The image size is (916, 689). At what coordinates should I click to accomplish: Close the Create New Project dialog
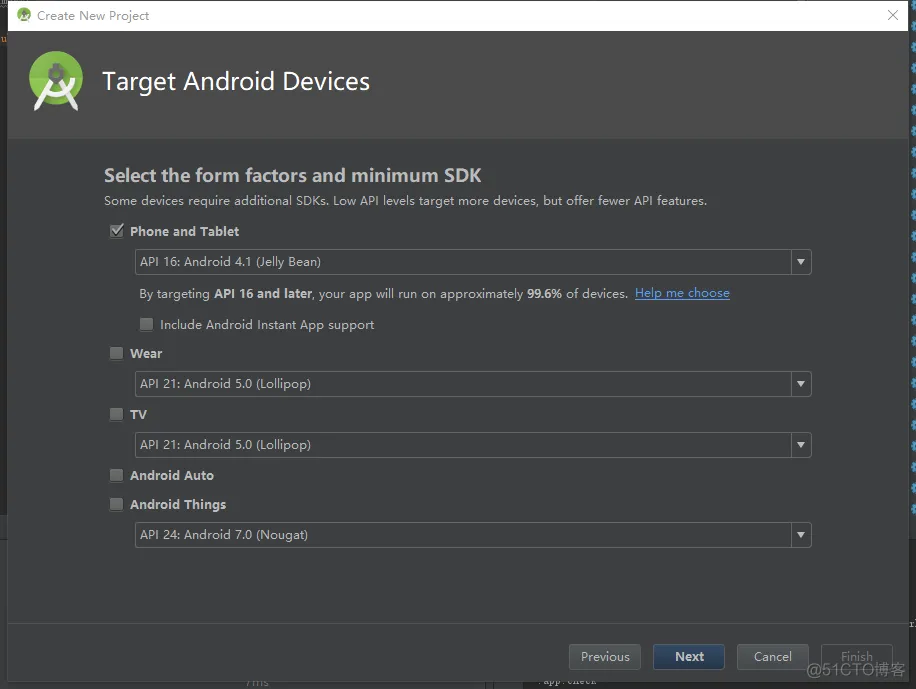893,15
